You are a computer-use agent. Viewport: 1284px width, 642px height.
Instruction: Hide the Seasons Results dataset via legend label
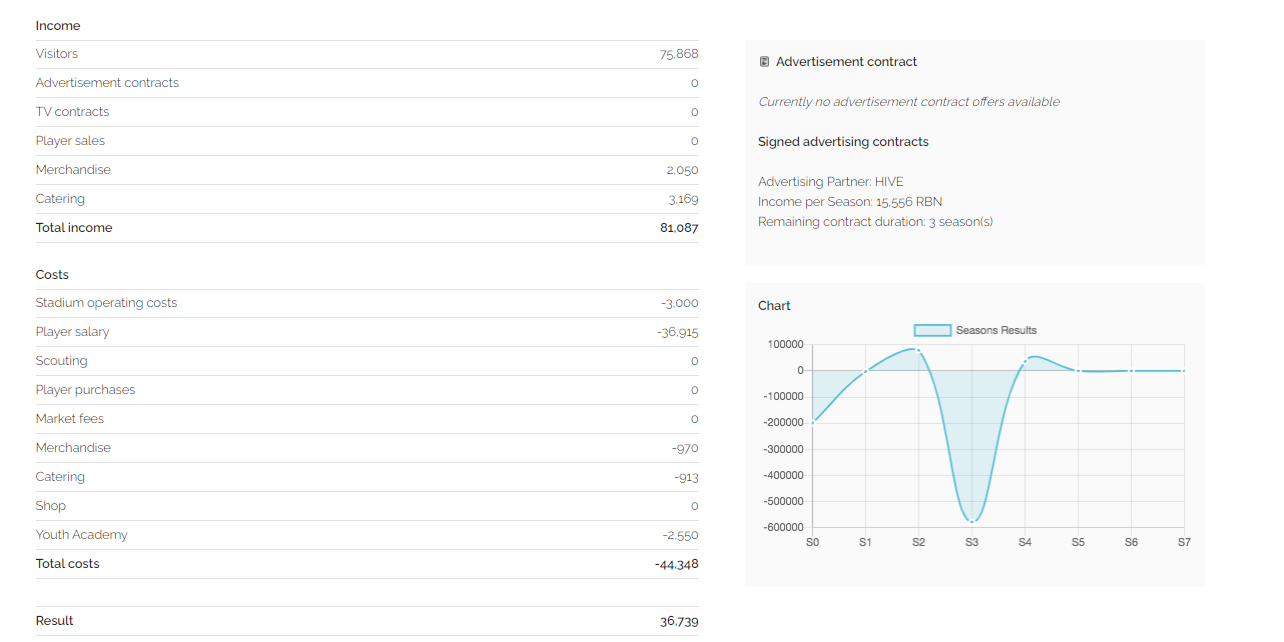(995, 330)
